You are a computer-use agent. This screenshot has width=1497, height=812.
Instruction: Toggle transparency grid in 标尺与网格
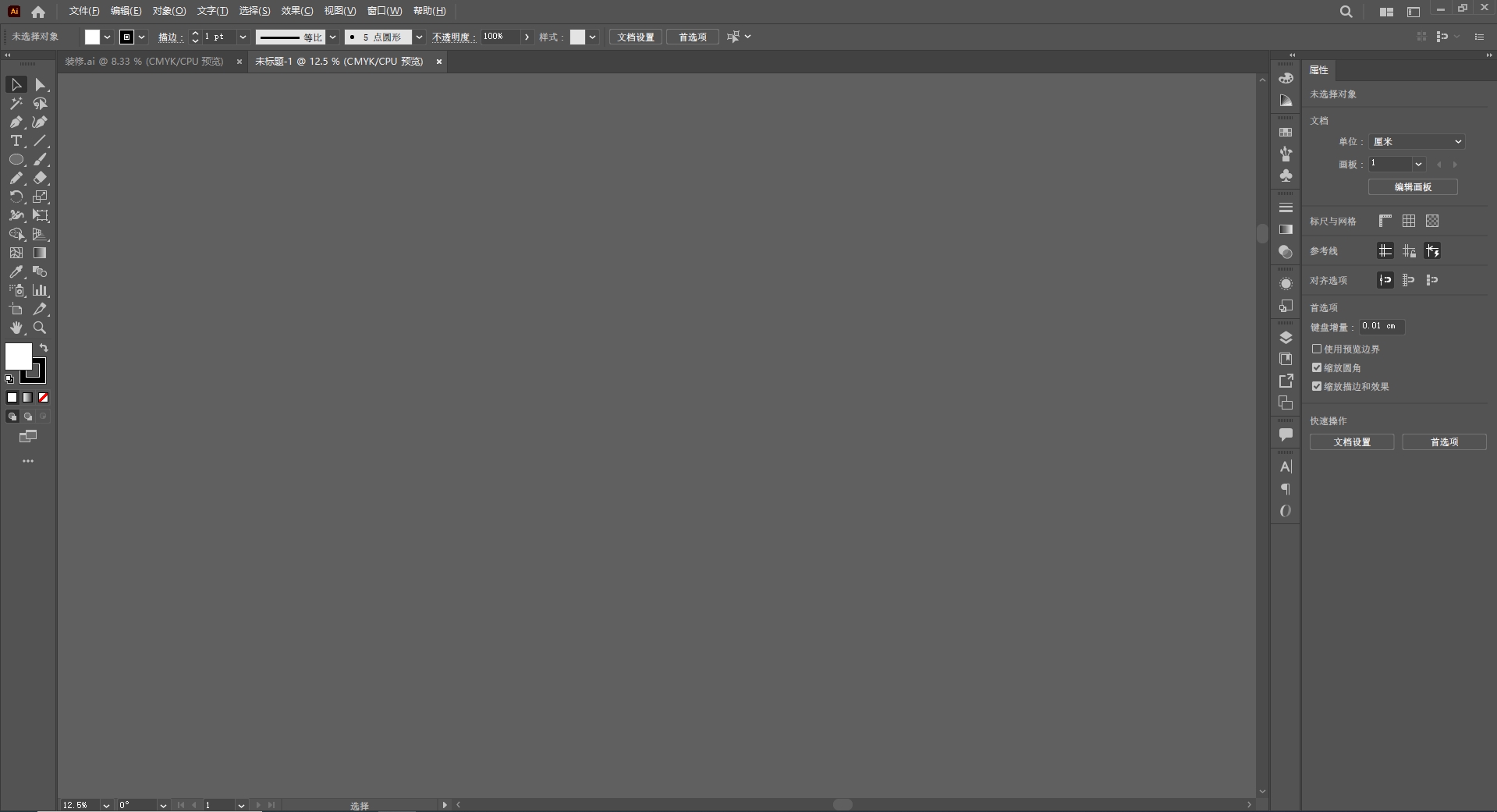pos(1432,221)
